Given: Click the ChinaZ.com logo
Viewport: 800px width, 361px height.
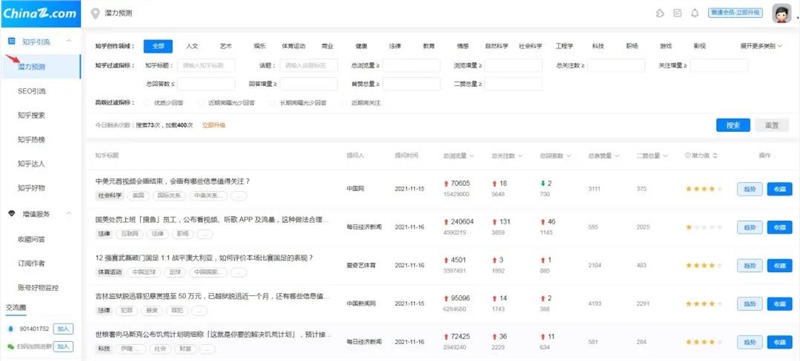Looking at the screenshot, I should pos(40,13).
